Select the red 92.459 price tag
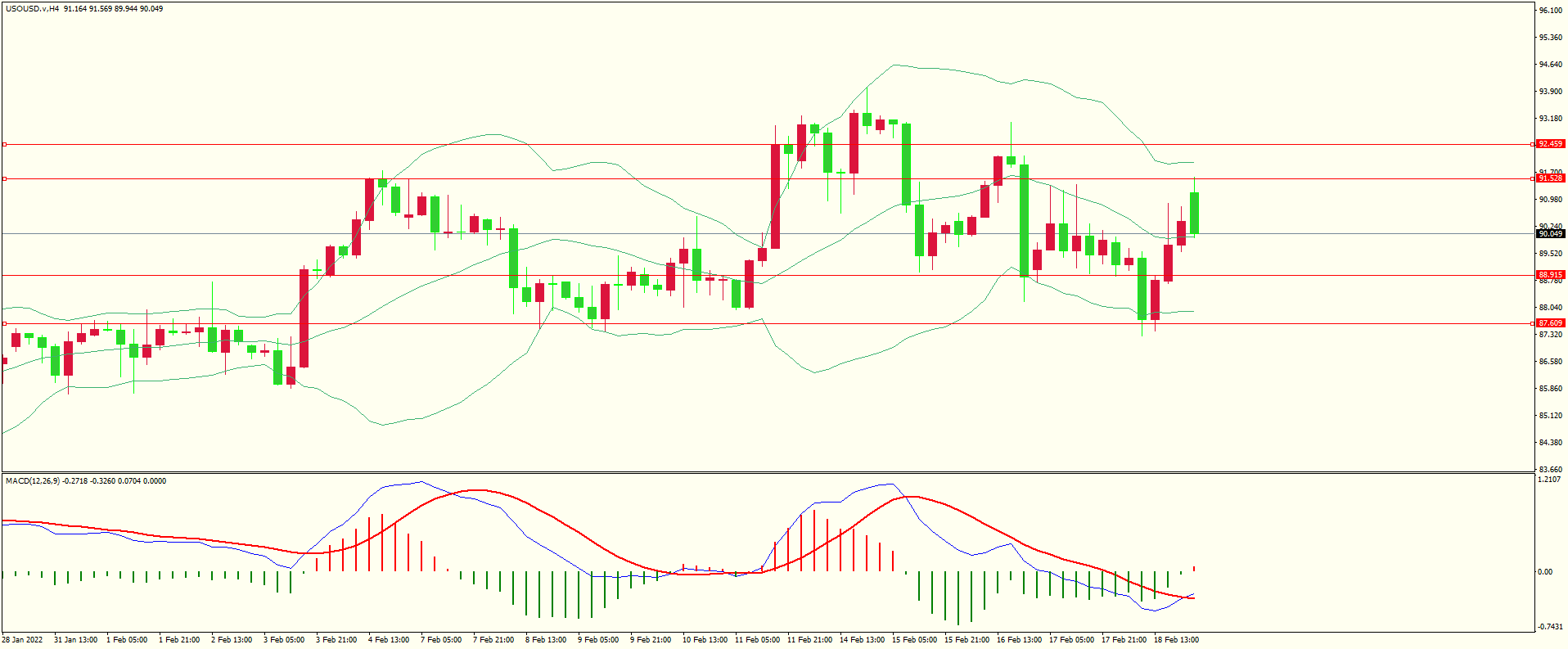Image resolution: width=1568 pixels, height=649 pixels. [x=1550, y=144]
